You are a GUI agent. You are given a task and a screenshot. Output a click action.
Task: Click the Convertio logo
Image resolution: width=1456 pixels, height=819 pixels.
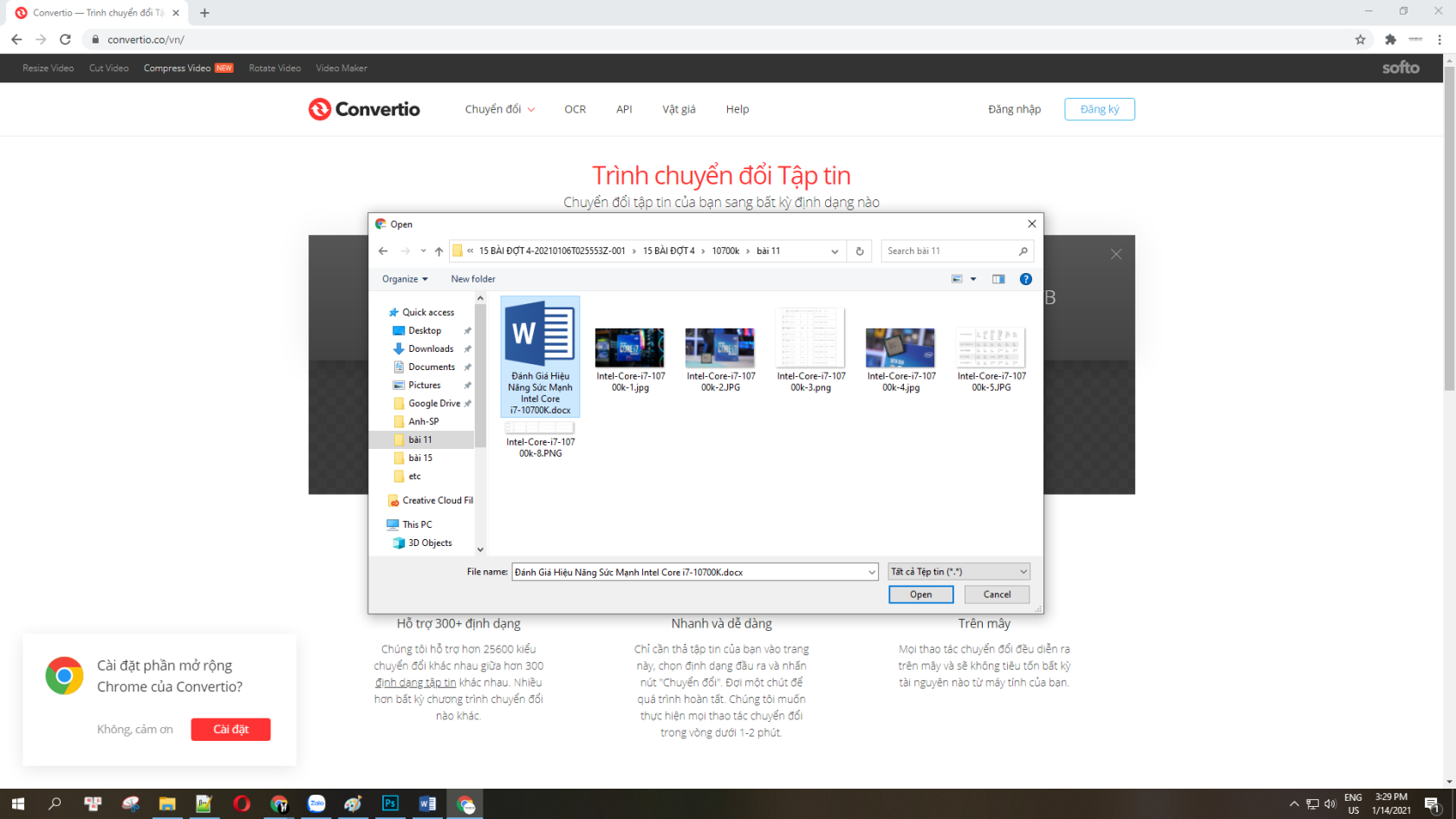[364, 109]
